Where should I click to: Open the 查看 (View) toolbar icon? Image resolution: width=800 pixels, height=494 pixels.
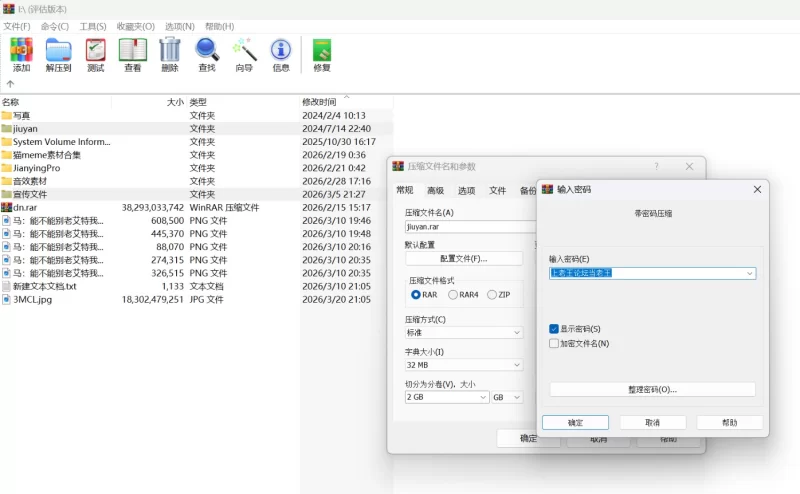[x=132, y=54]
